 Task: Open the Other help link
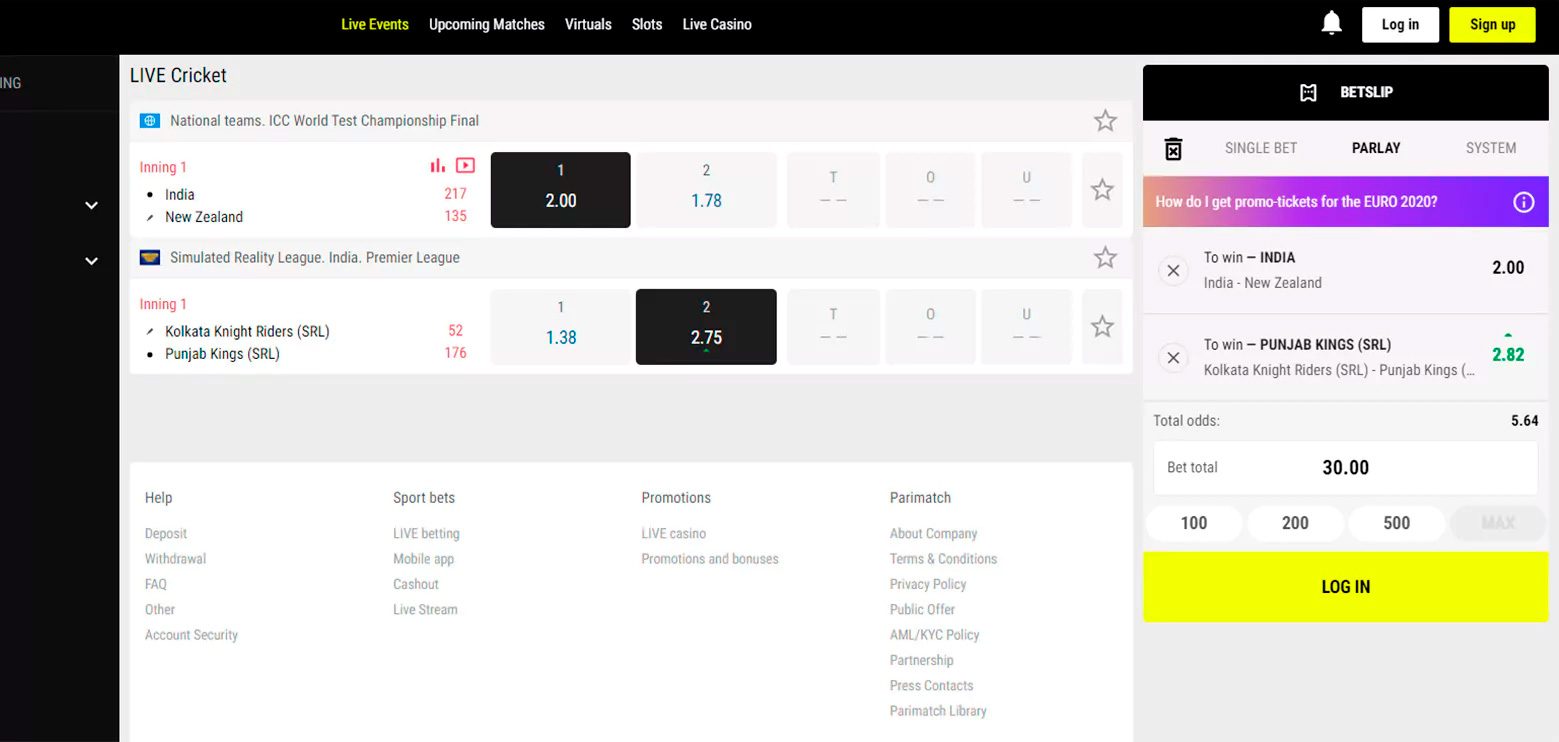click(x=160, y=610)
